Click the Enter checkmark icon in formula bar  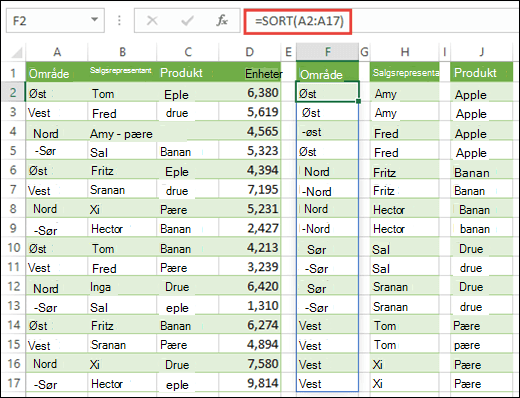point(187,21)
